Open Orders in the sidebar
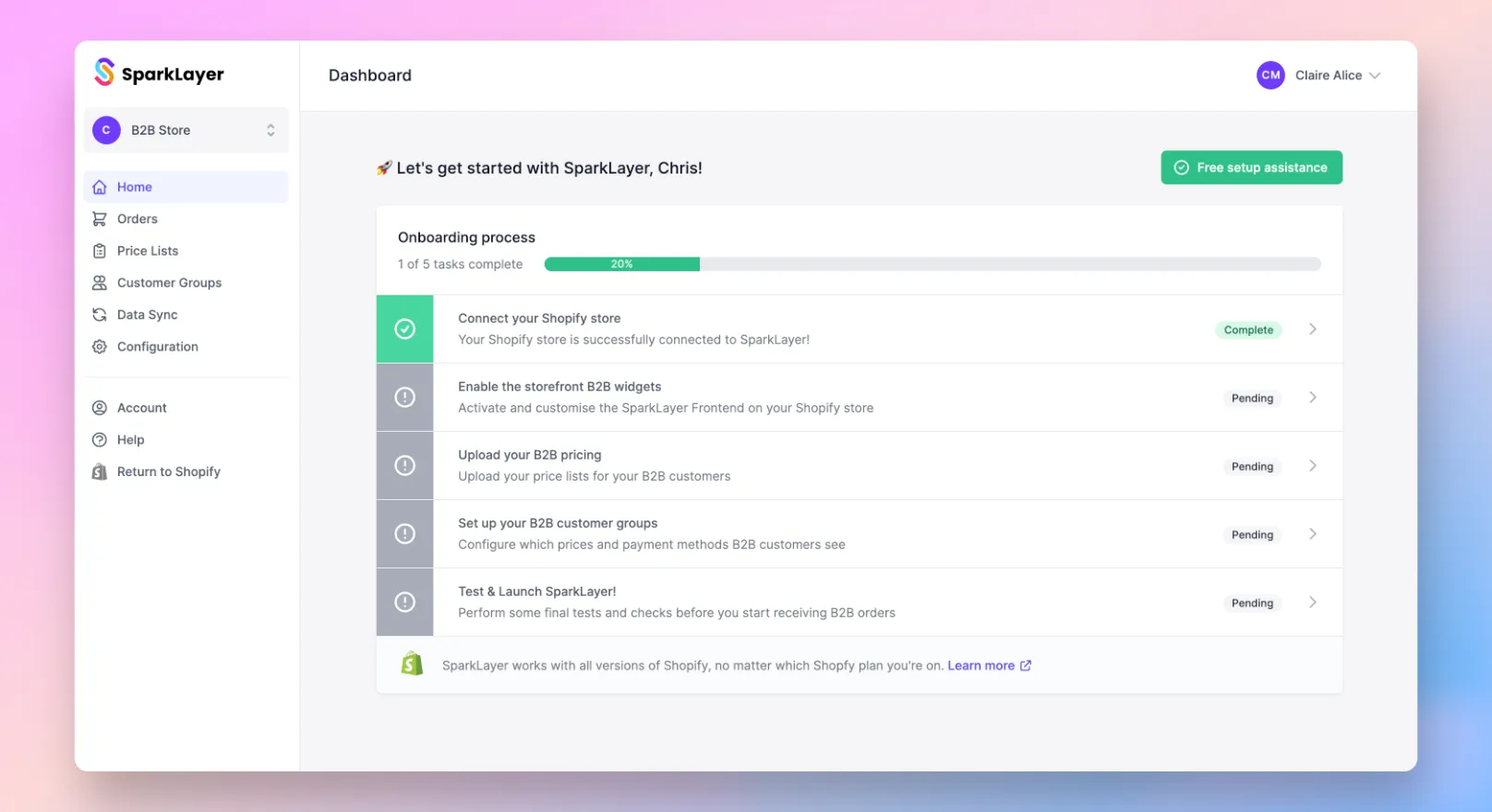1492x812 pixels. click(x=186, y=219)
